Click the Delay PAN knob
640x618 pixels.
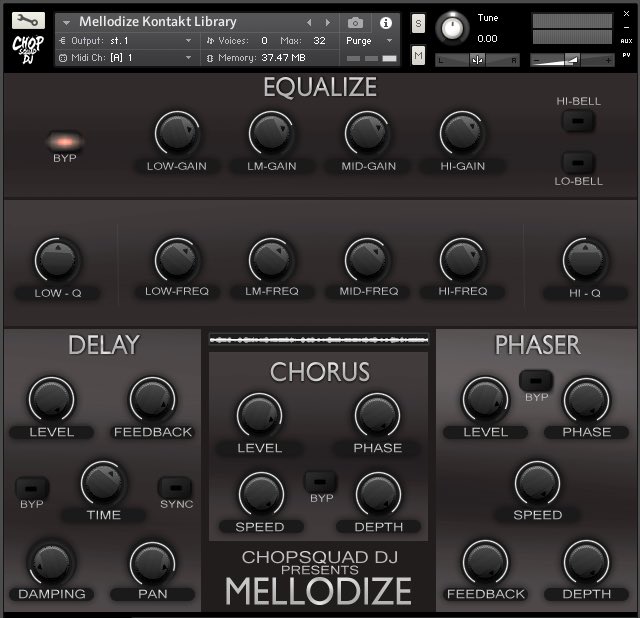pyautogui.click(x=153, y=564)
